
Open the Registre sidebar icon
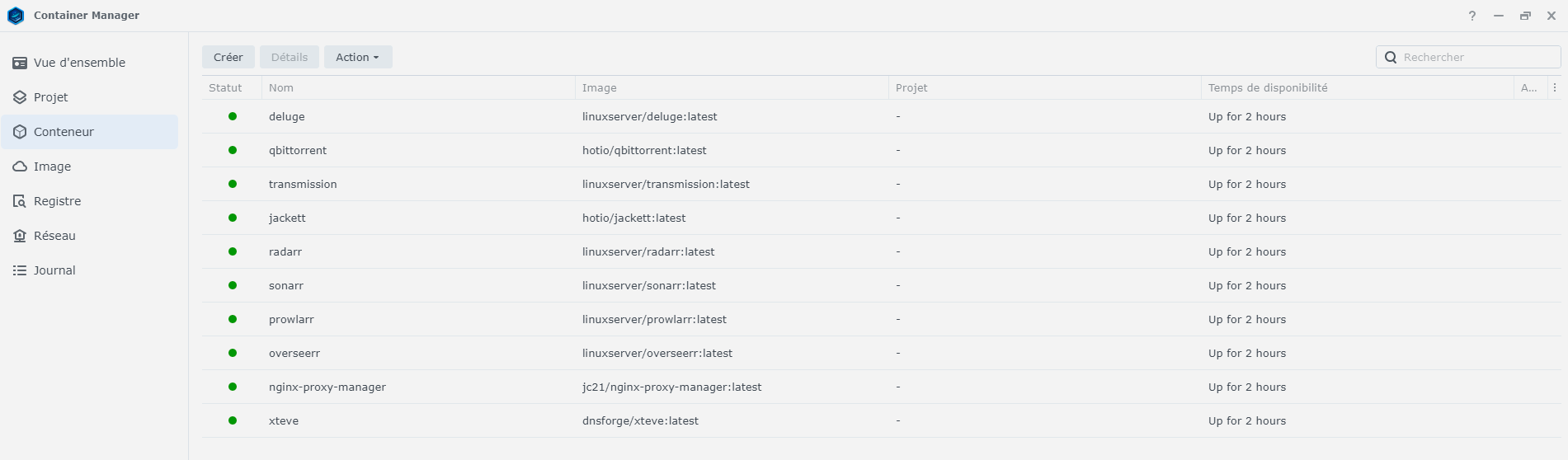pos(20,201)
